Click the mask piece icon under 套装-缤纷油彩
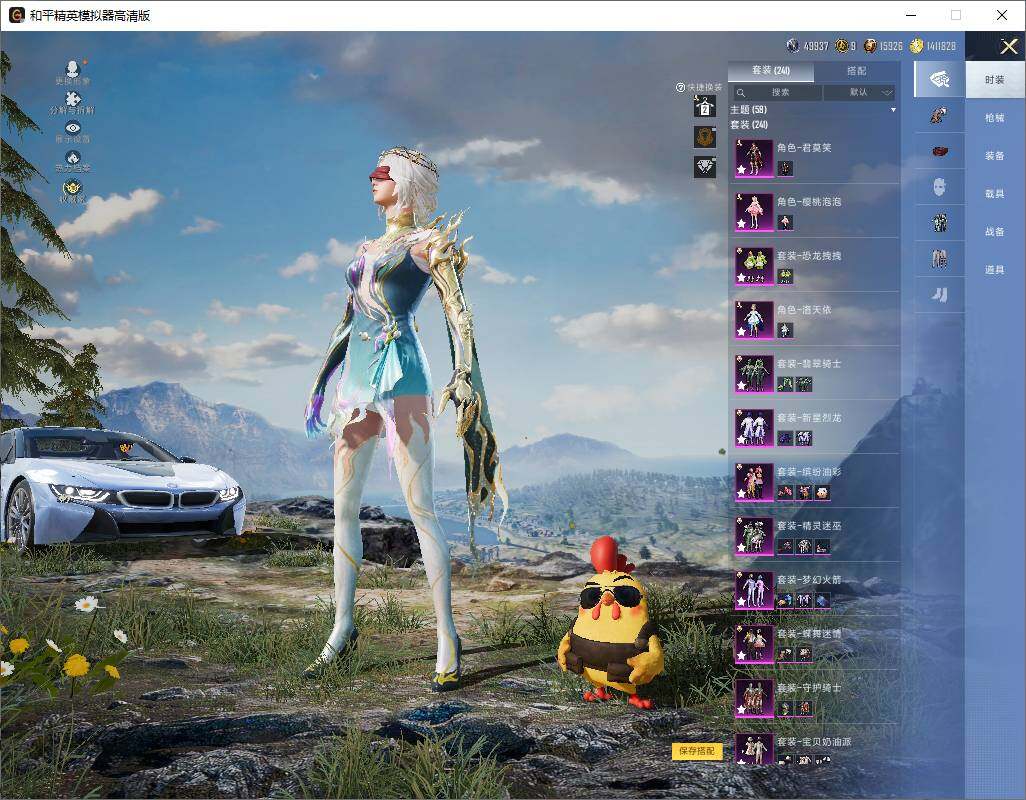 point(823,493)
